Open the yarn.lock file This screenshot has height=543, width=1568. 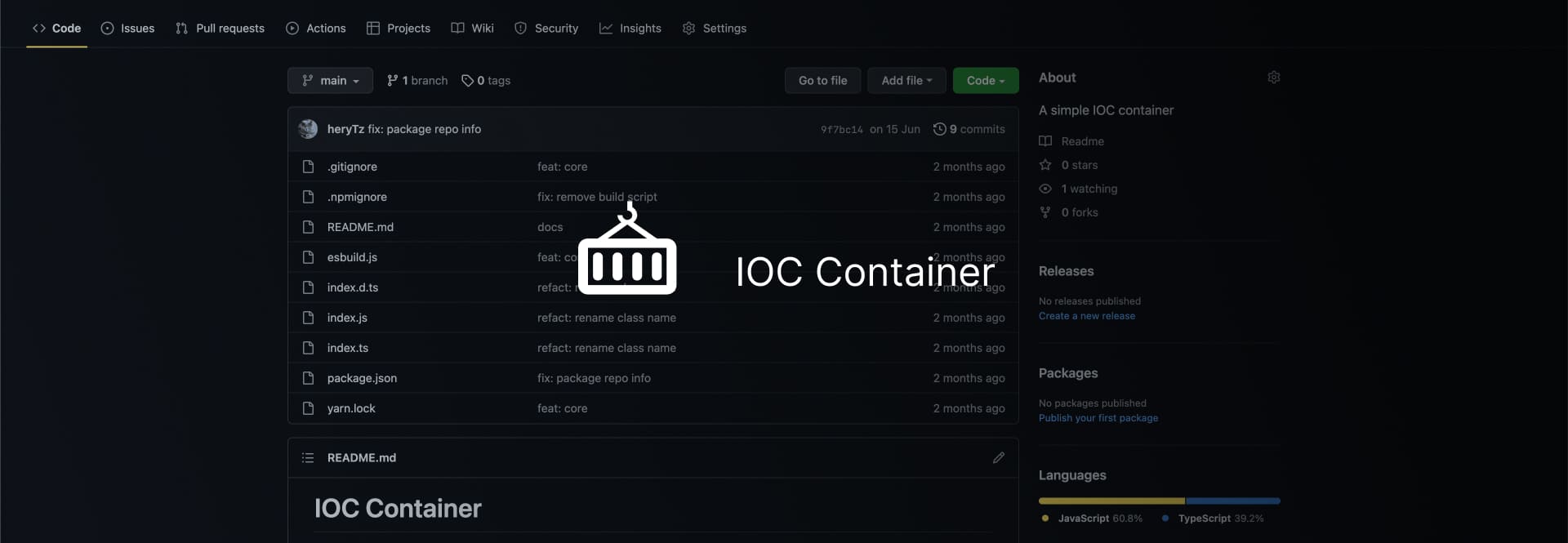pos(351,408)
